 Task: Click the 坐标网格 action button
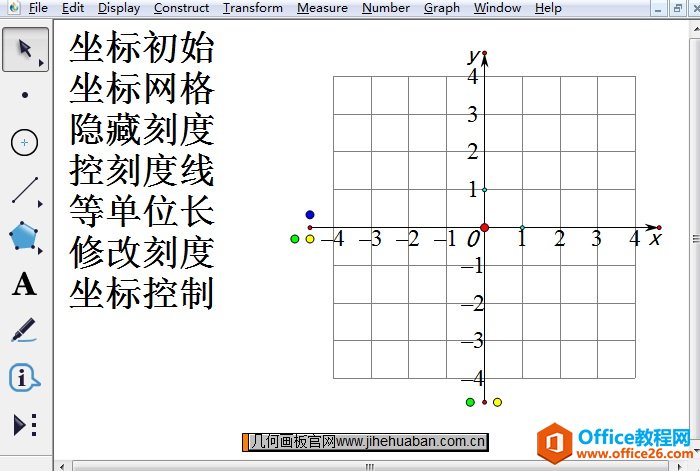click(x=142, y=88)
